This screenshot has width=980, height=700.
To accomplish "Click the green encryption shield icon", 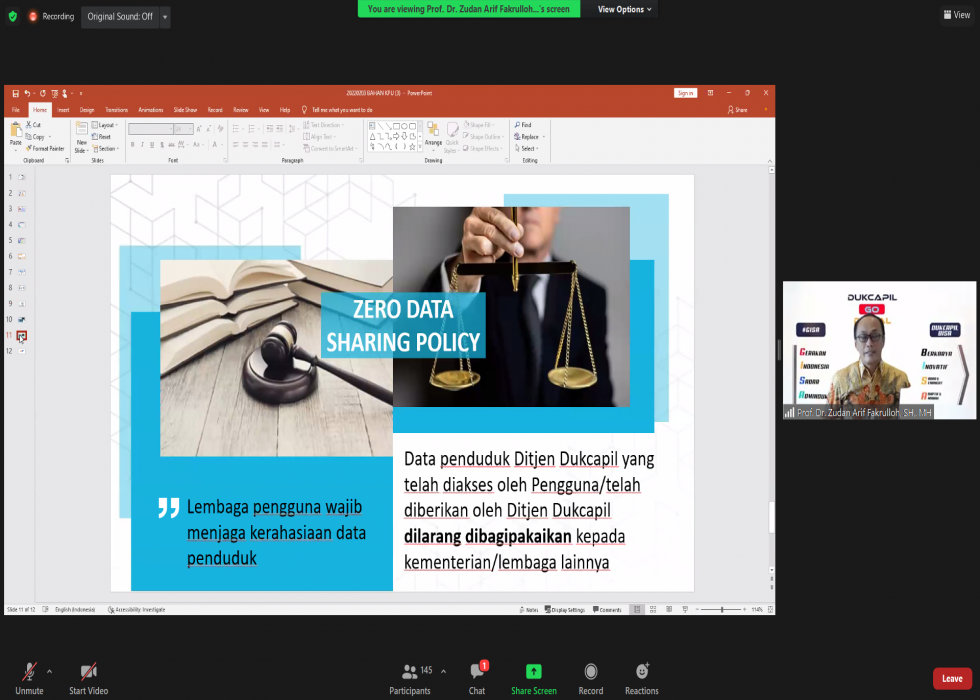I will coord(12,16).
